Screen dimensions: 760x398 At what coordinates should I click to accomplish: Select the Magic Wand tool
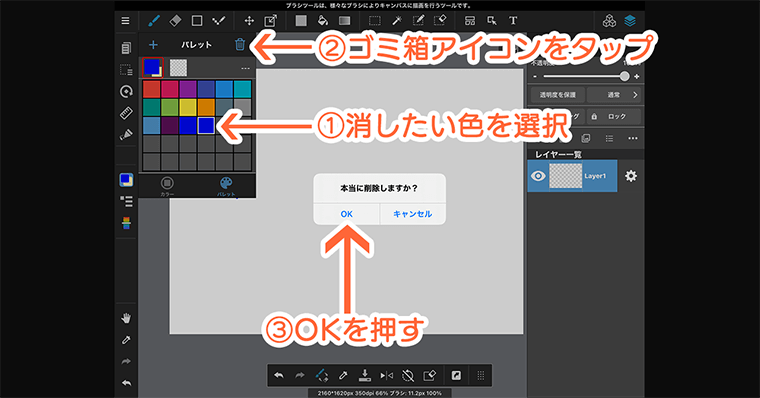[x=397, y=21]
